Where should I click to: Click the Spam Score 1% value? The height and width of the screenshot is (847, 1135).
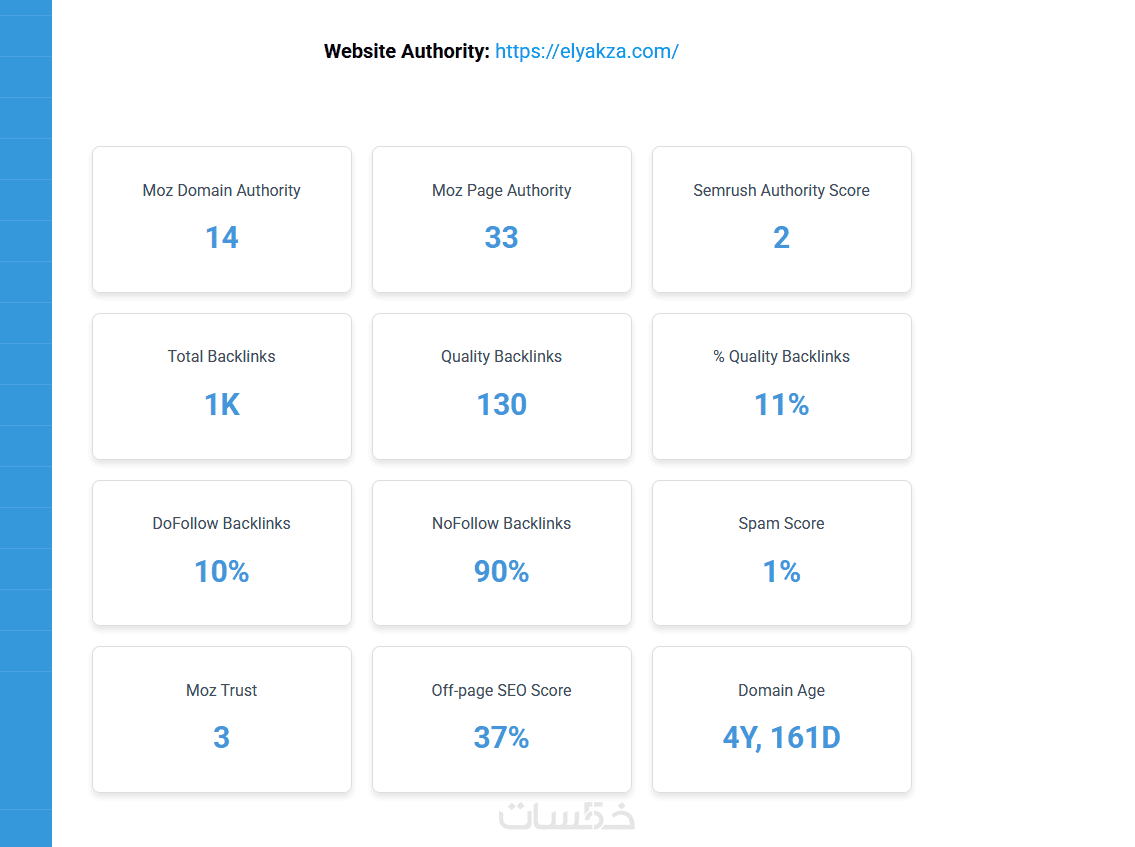click(x=781, y=572)
